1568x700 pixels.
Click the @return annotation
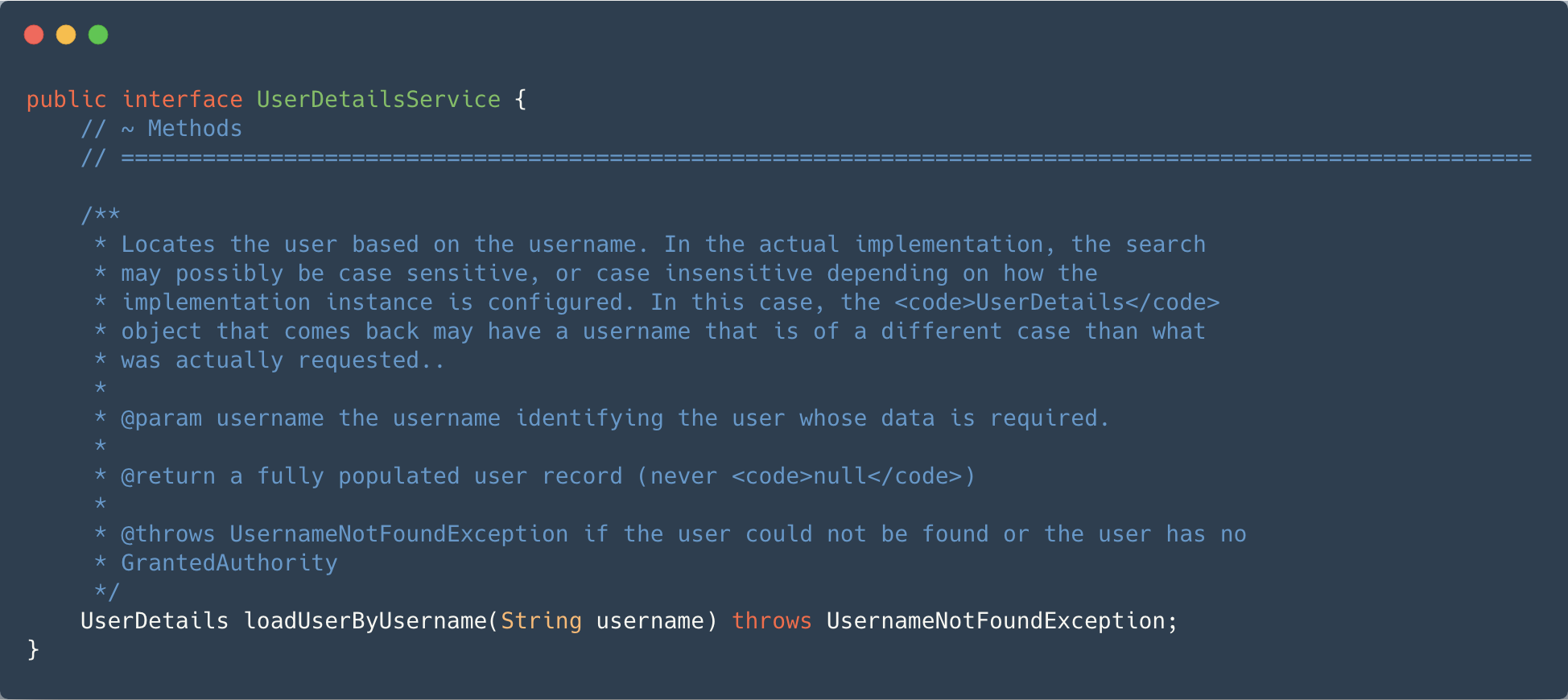point(168,476)
